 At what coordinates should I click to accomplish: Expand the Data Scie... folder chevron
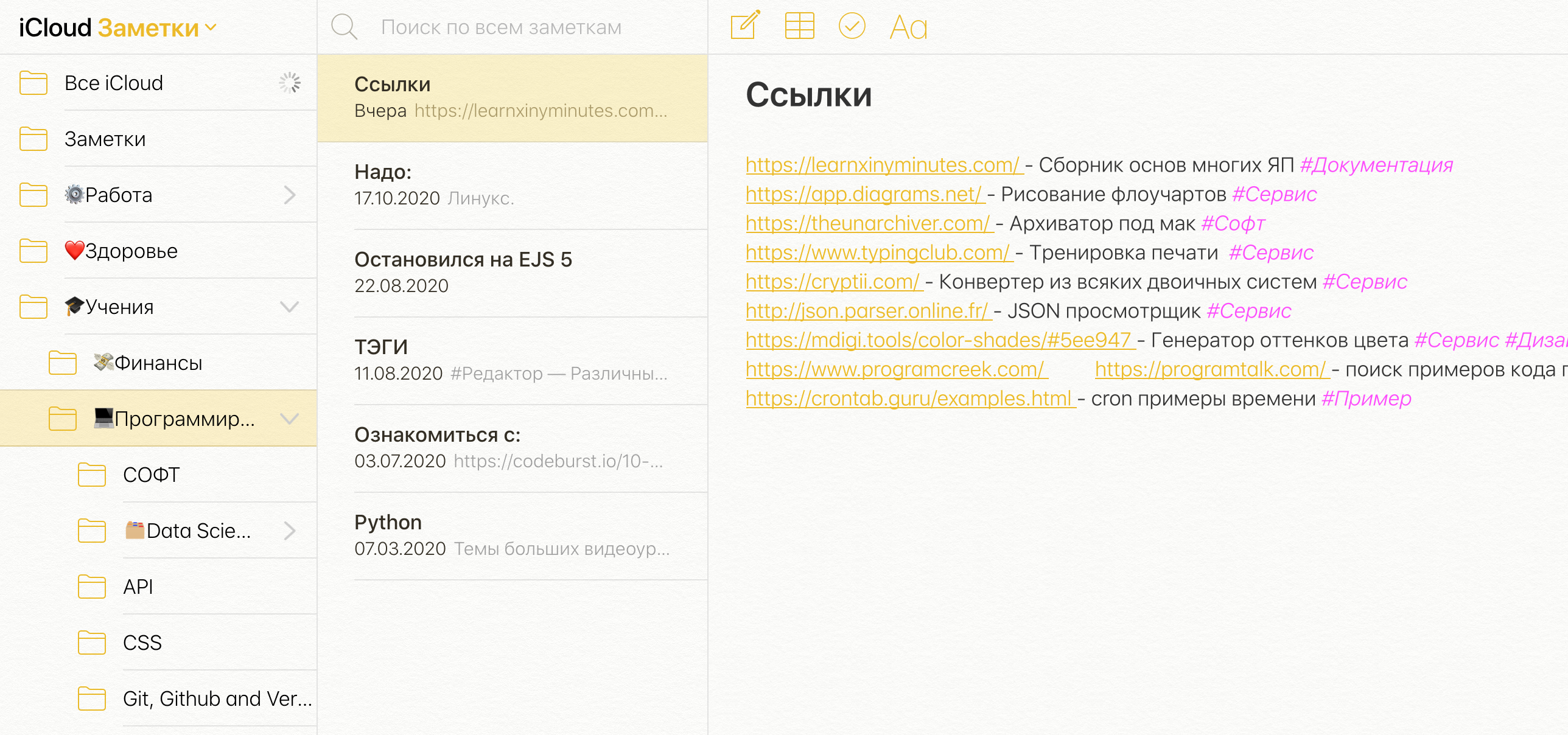290,531
